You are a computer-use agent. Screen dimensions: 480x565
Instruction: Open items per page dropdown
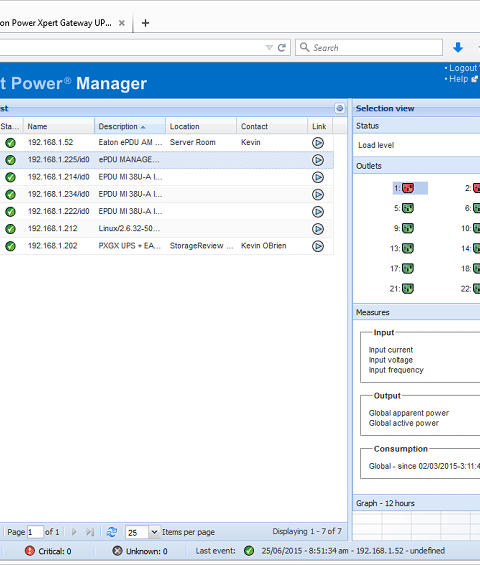coord(154,532)
